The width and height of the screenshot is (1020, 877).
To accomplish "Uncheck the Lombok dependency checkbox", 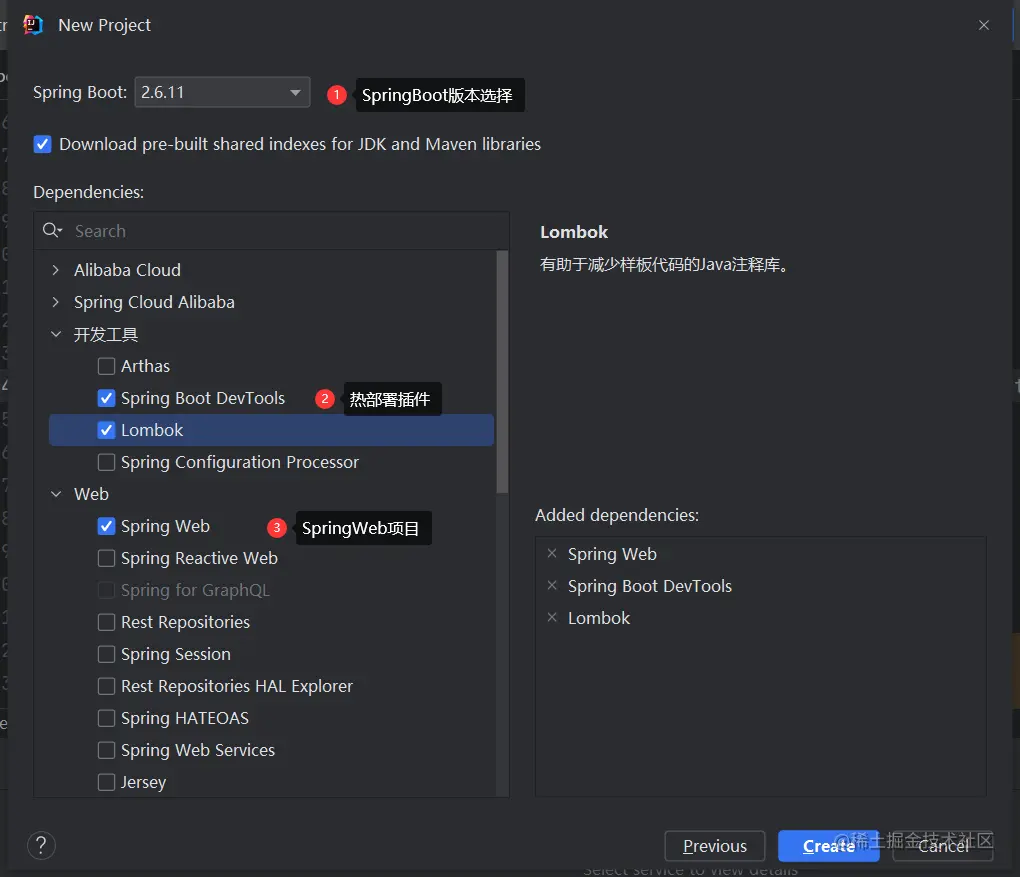I will 106,430.
